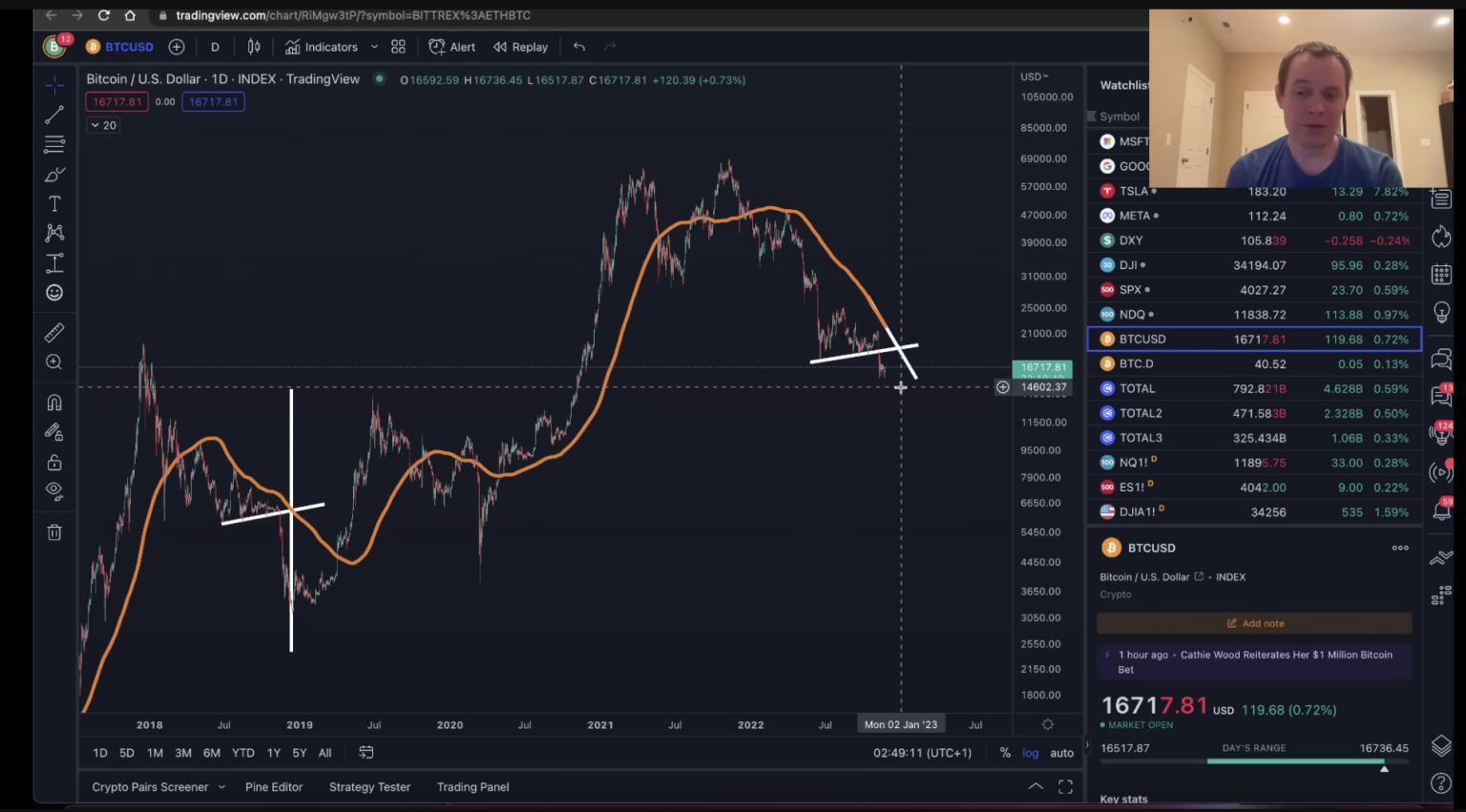Open BTCUSD details more options menu

pos(1400,548)
